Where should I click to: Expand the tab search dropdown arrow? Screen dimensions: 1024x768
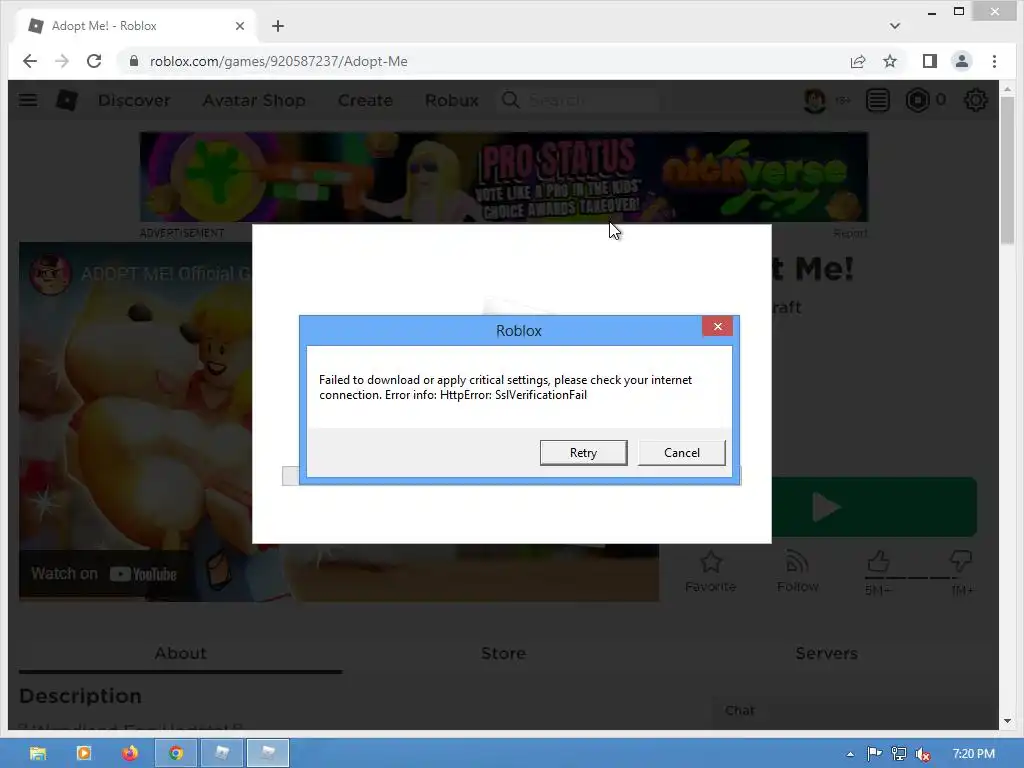[895, 26]
